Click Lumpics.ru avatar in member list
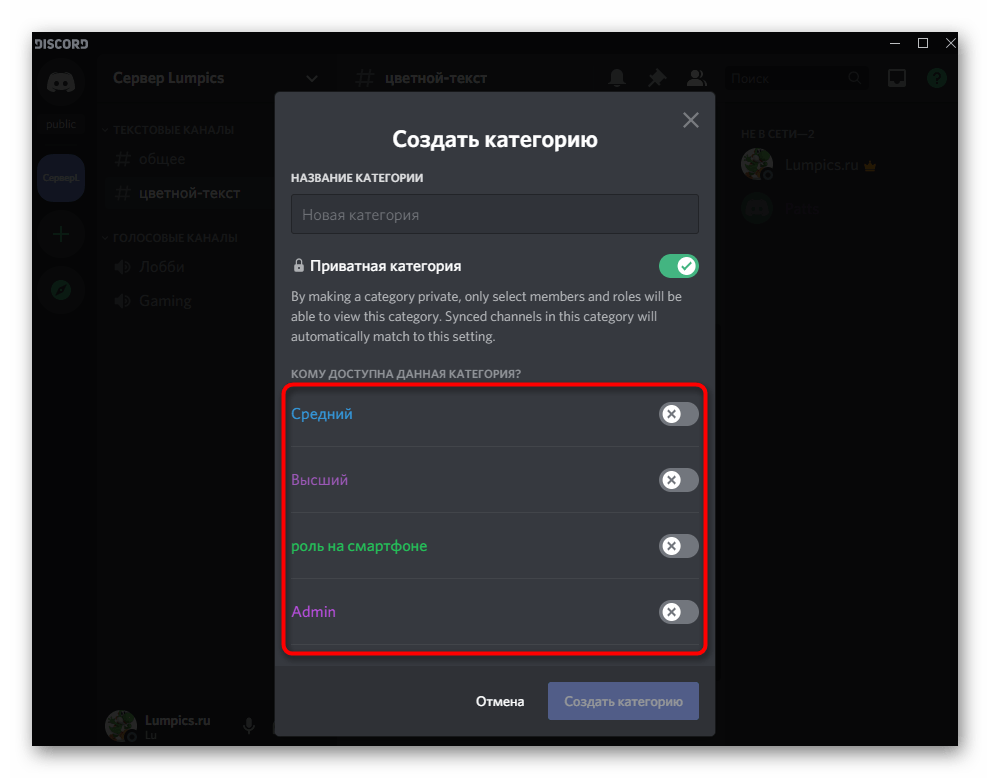 coord(756,164)
